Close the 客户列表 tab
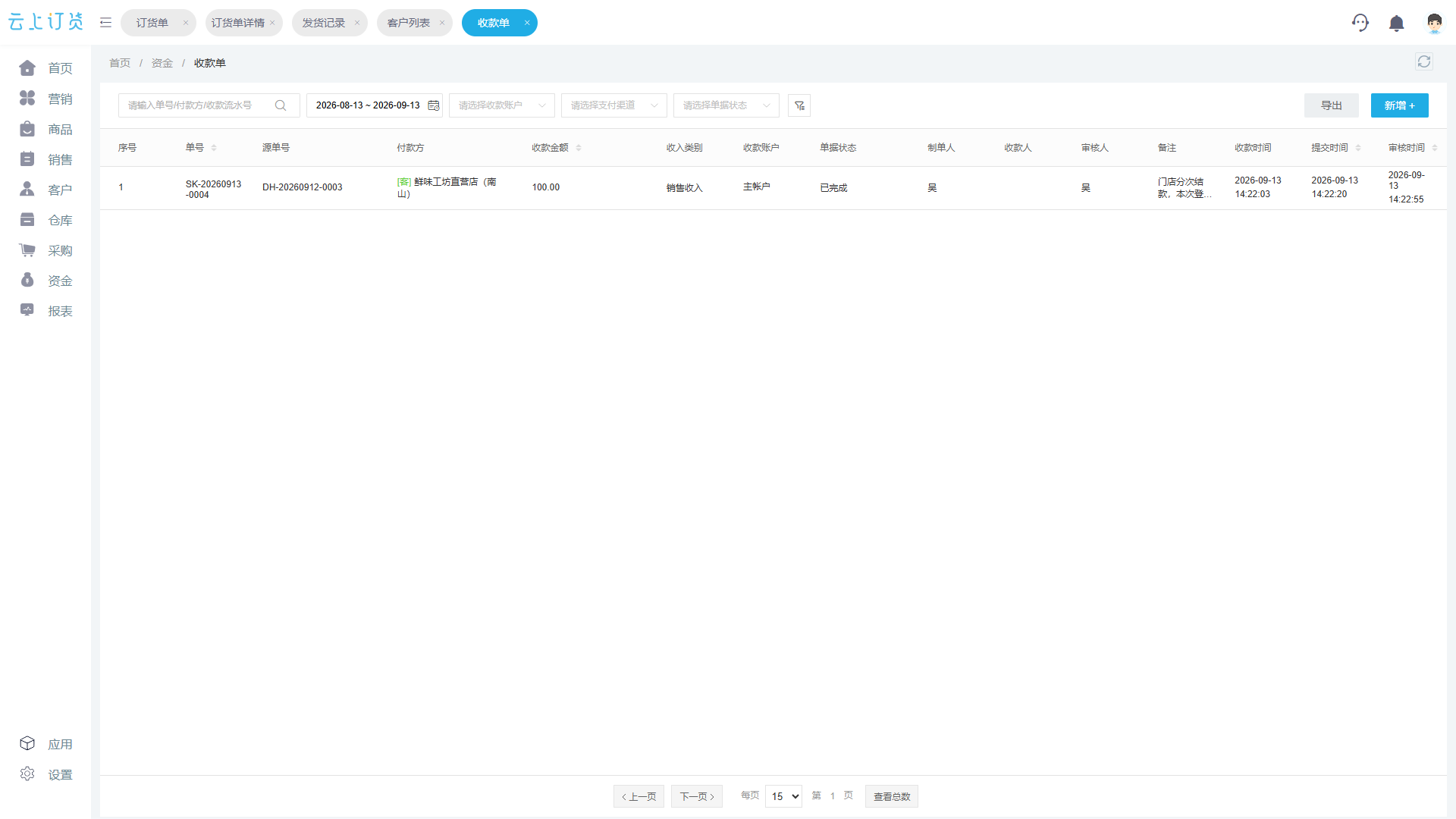The width and height of the screenshot is (1456, 819). (x=442, y=23)
